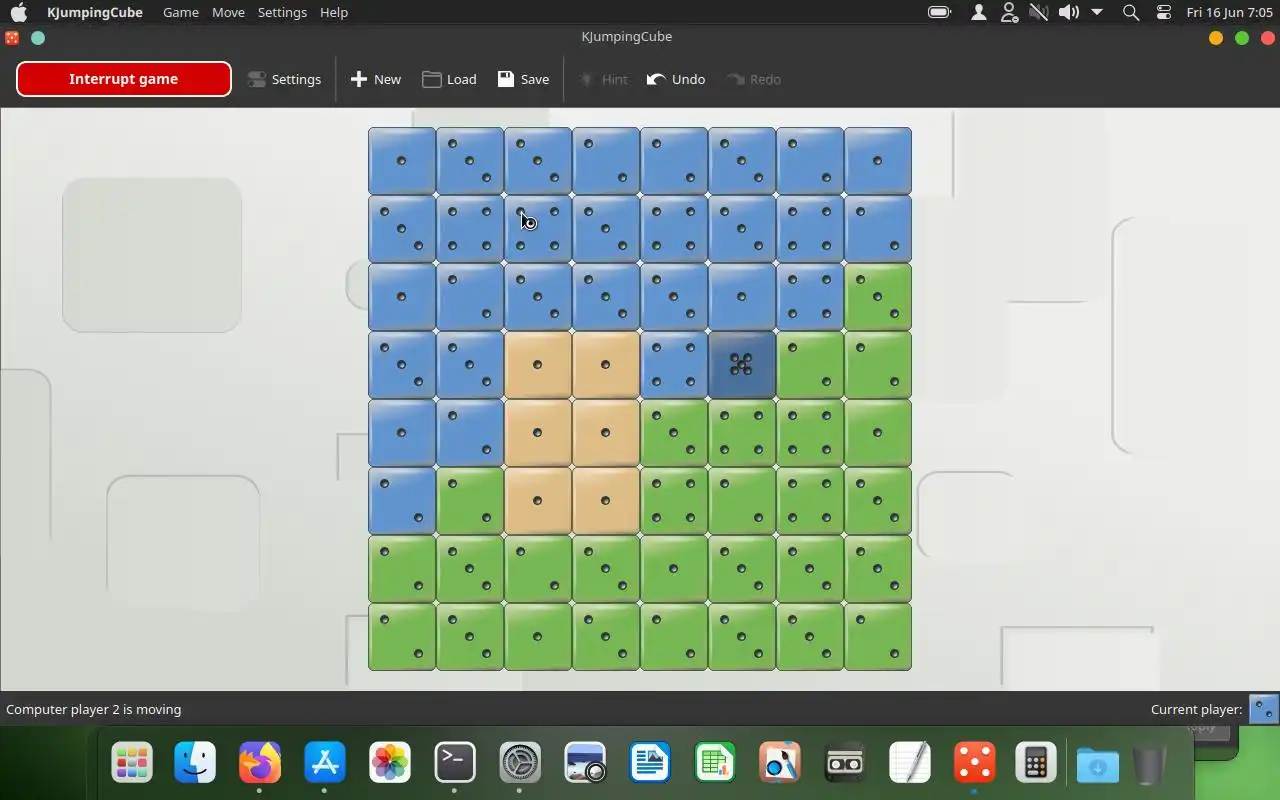Click the teal dot beside the window icon

[38, 38]
